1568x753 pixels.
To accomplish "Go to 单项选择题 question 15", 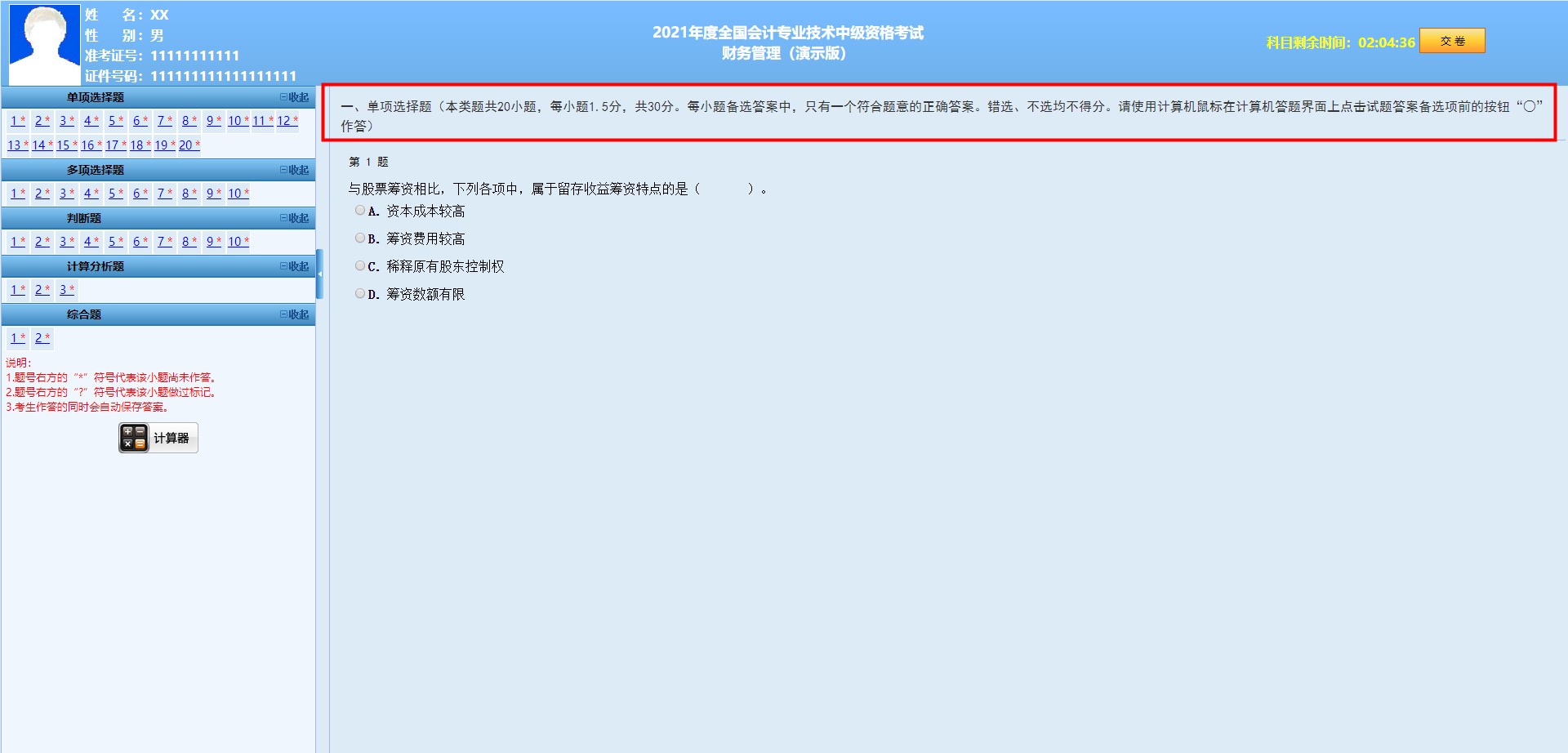I will [67, 145].
